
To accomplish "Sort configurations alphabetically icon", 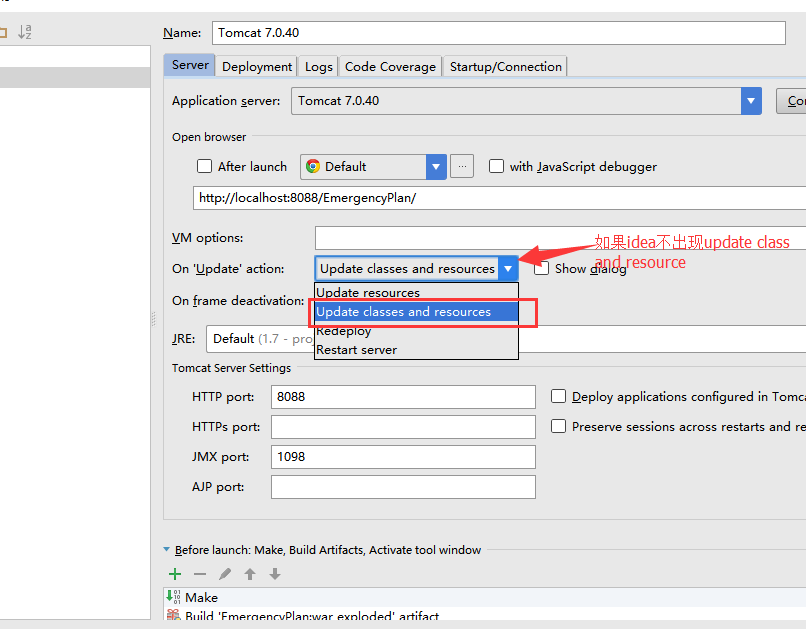I will (25, 32).
